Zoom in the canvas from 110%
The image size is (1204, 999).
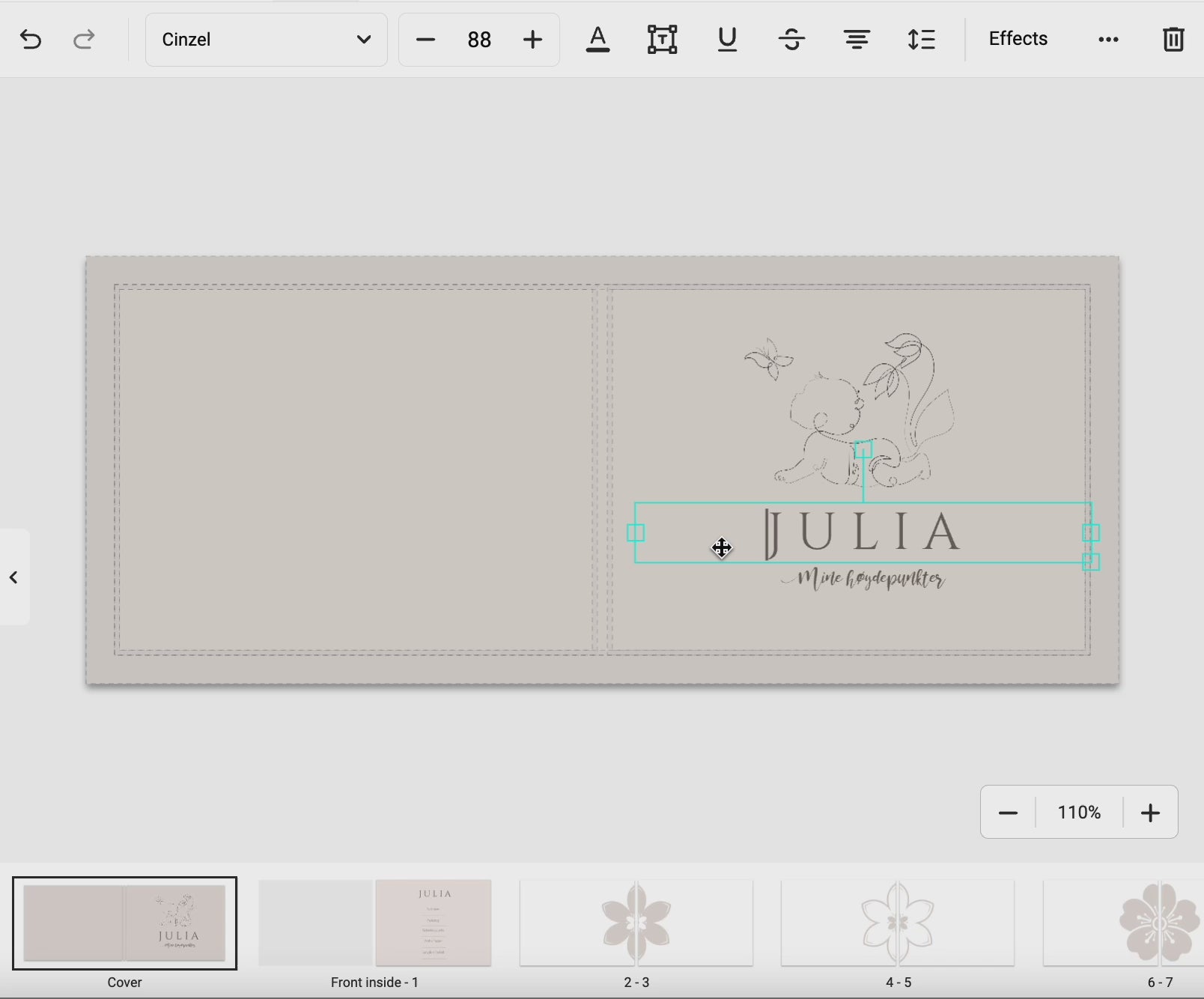coord(1150,813)
